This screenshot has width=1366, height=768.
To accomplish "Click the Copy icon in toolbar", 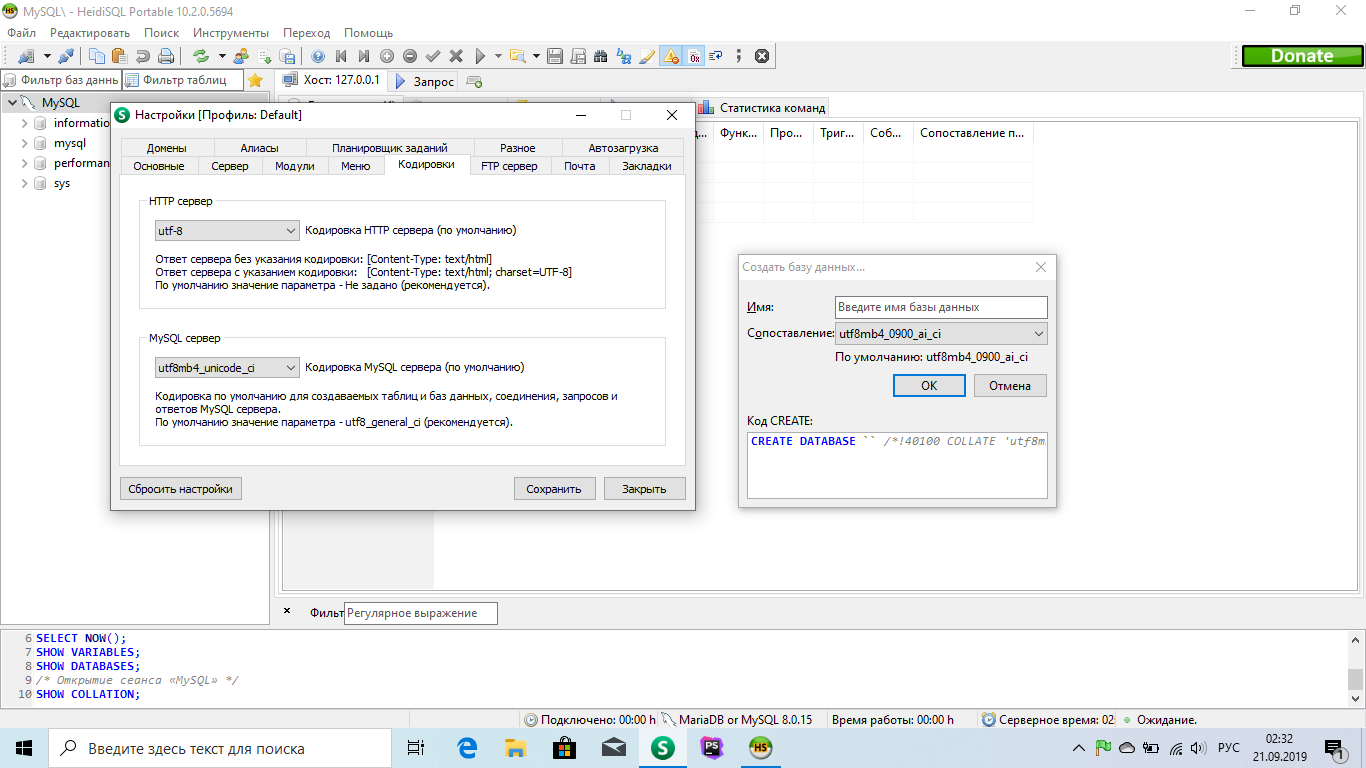I will [x=97, y=56].
